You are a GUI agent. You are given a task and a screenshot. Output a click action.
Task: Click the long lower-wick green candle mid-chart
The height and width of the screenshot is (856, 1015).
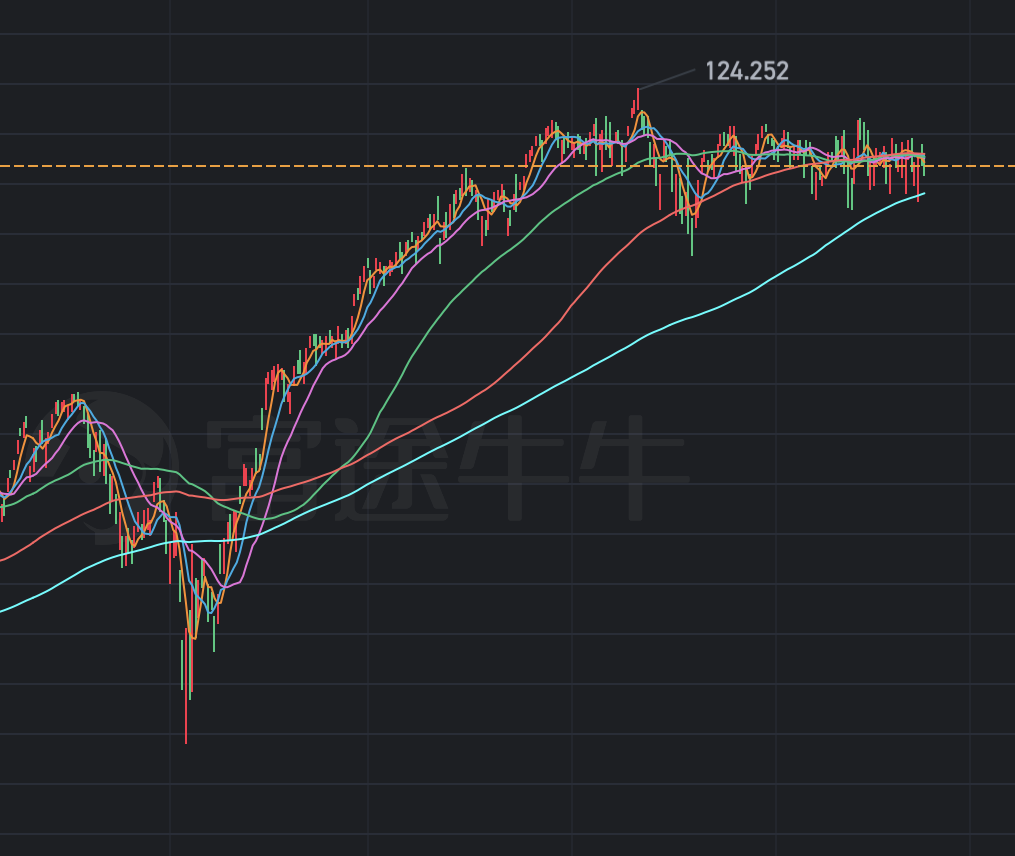pyautogui.click(x=690, y=230)
